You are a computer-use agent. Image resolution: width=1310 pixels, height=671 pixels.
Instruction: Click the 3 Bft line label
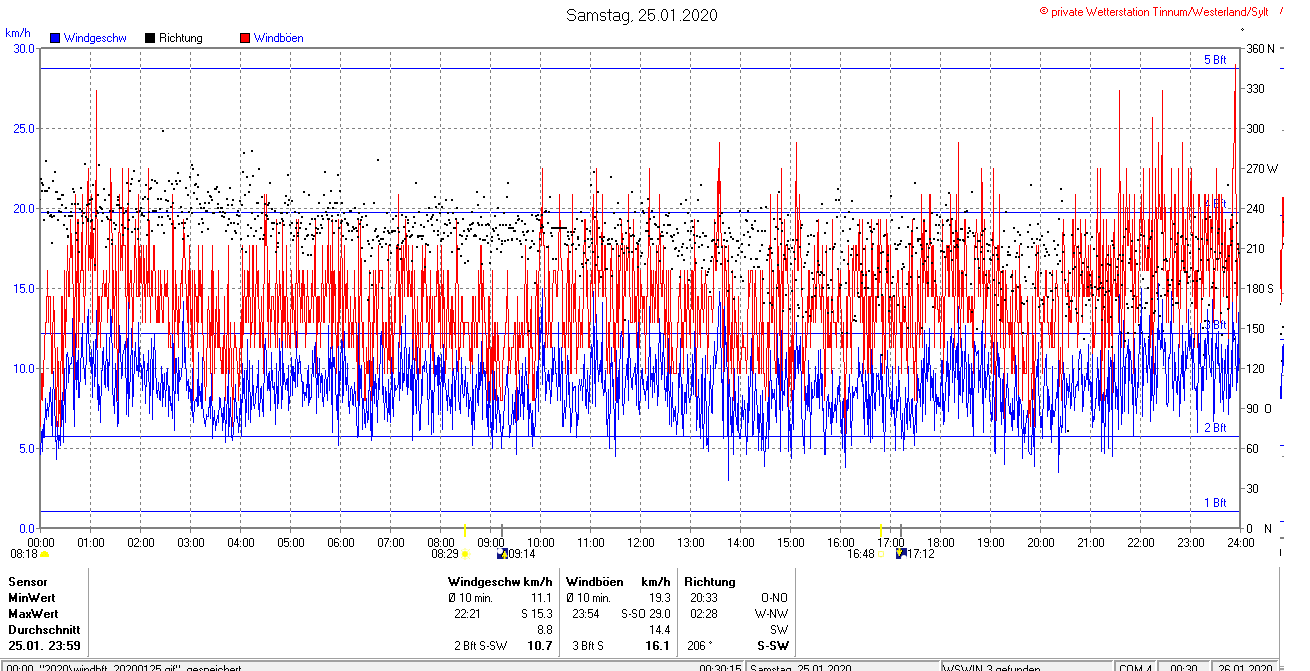(x=1215, y=325)
